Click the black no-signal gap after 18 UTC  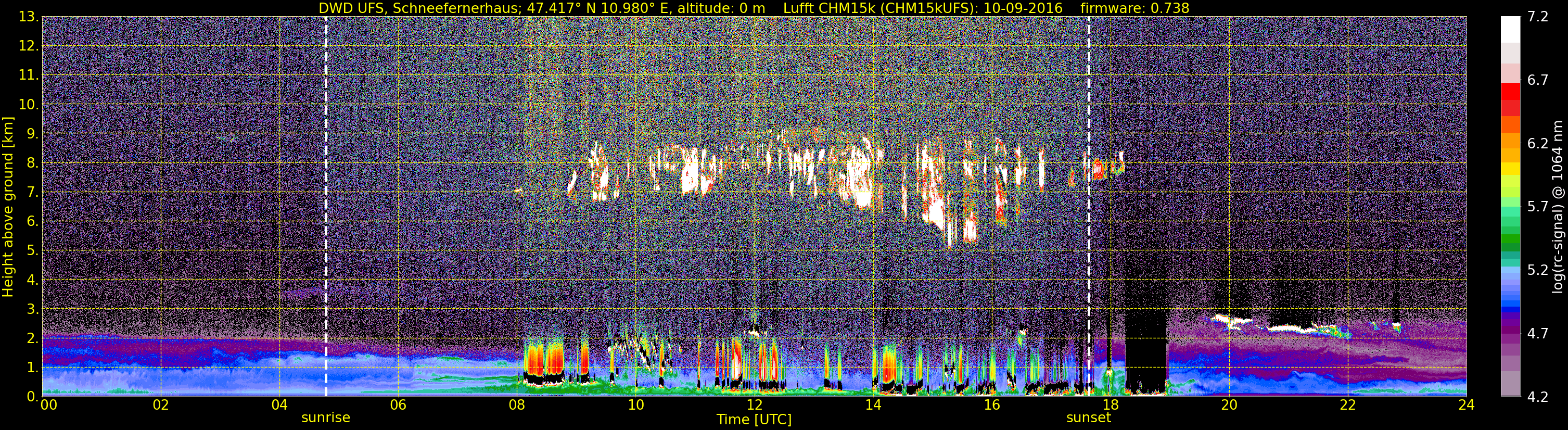point(1146,350)
